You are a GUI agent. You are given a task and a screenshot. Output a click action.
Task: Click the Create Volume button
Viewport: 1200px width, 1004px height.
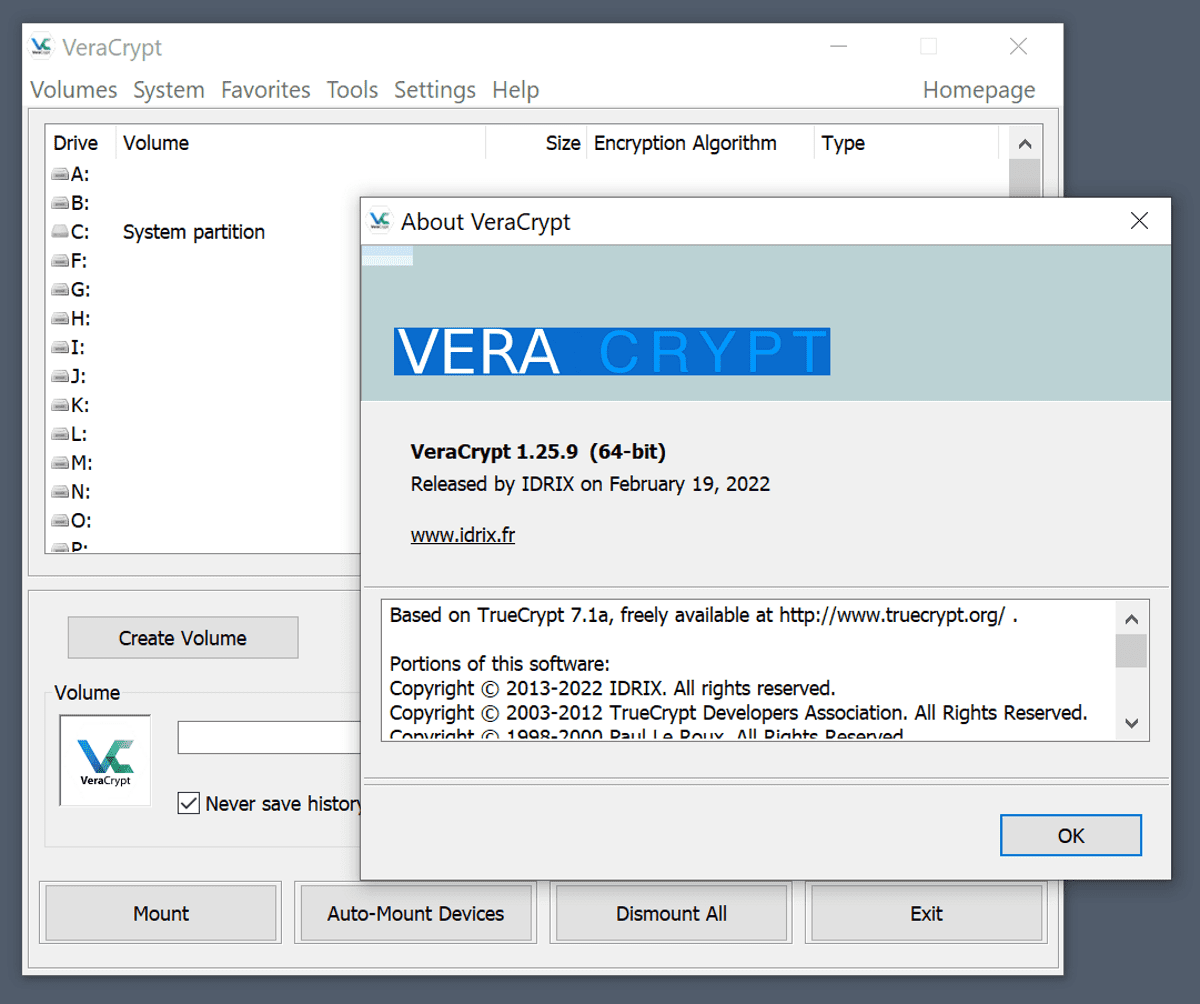[x=183, y=638]
